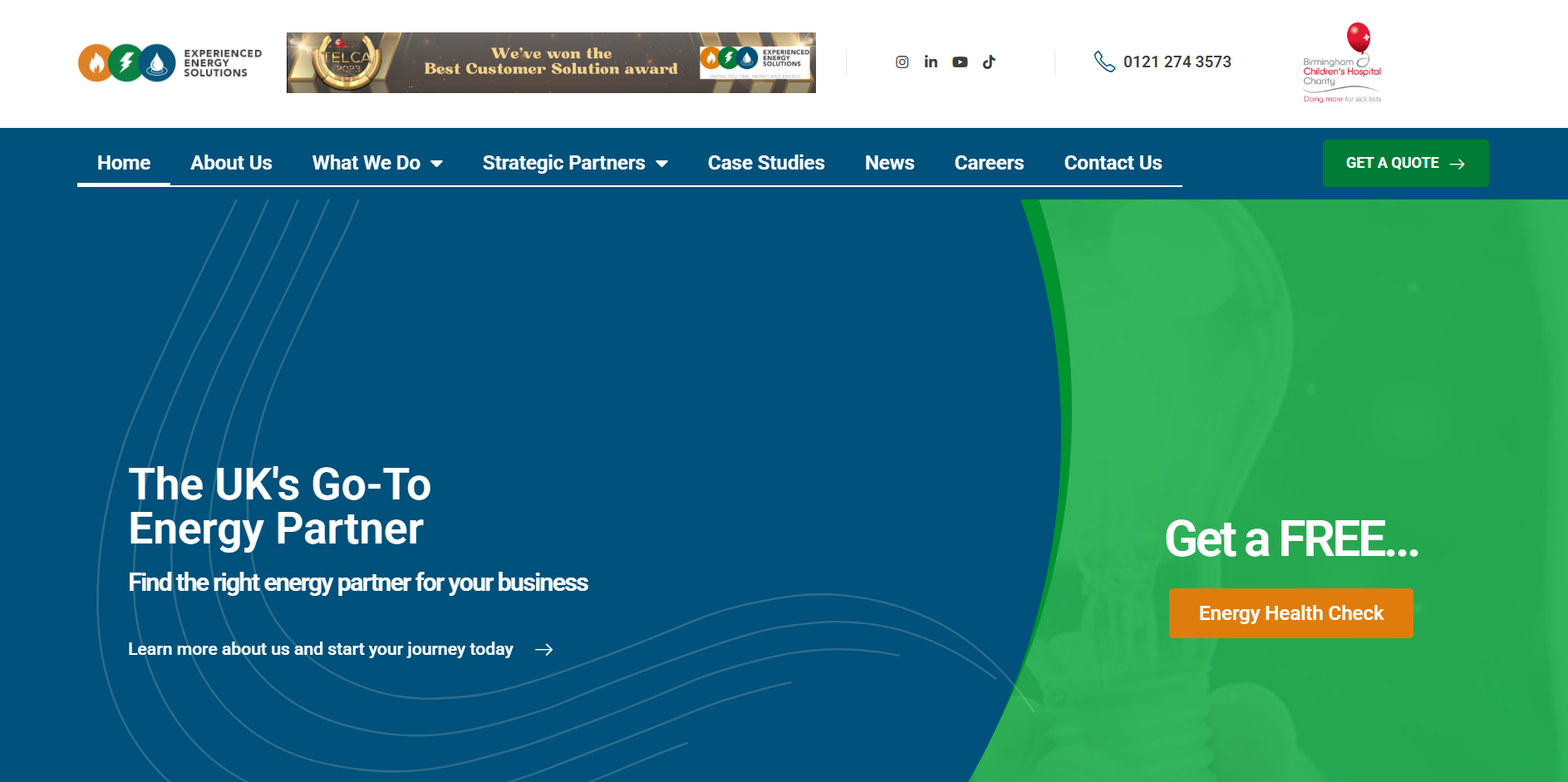Image resolution: width=1568 pixels, height=782 pixels.
Task: Open the YouTube channel icon
Action: 960,61
